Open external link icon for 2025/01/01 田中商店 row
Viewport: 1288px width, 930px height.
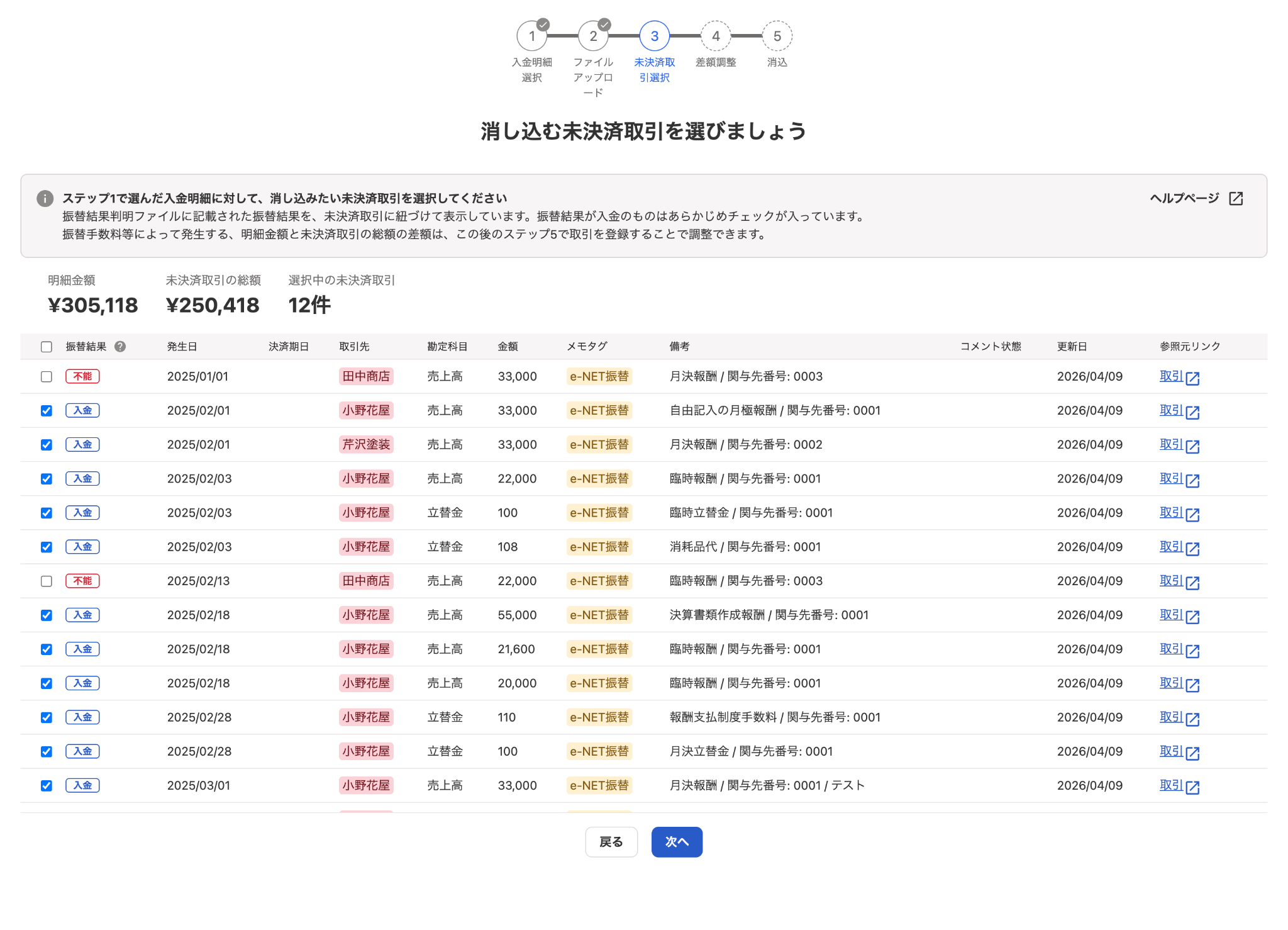pyautogui.click(x=1192, y=378)
